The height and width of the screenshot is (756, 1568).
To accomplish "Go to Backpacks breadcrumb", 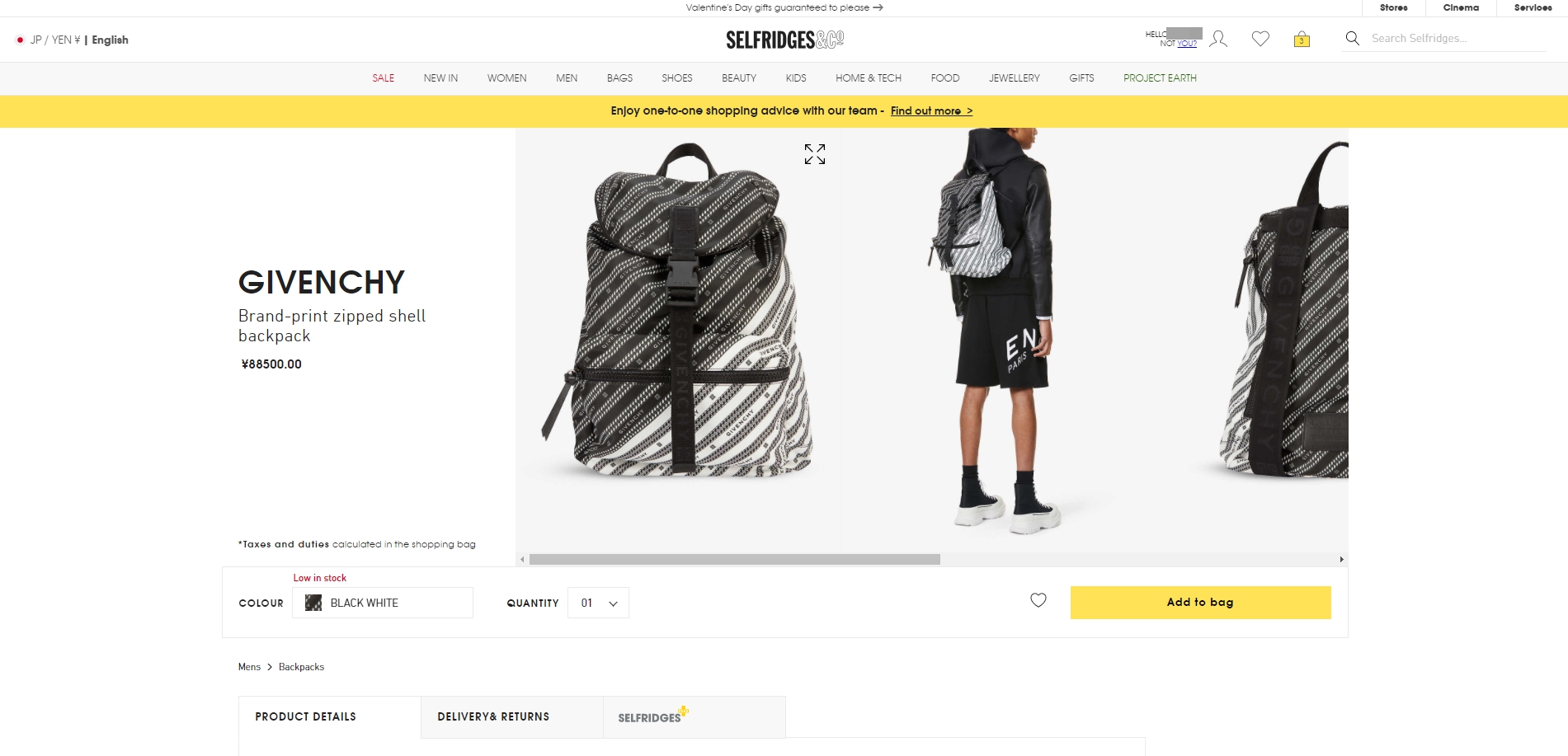I will pyautogui.click(x=301, y=667).
